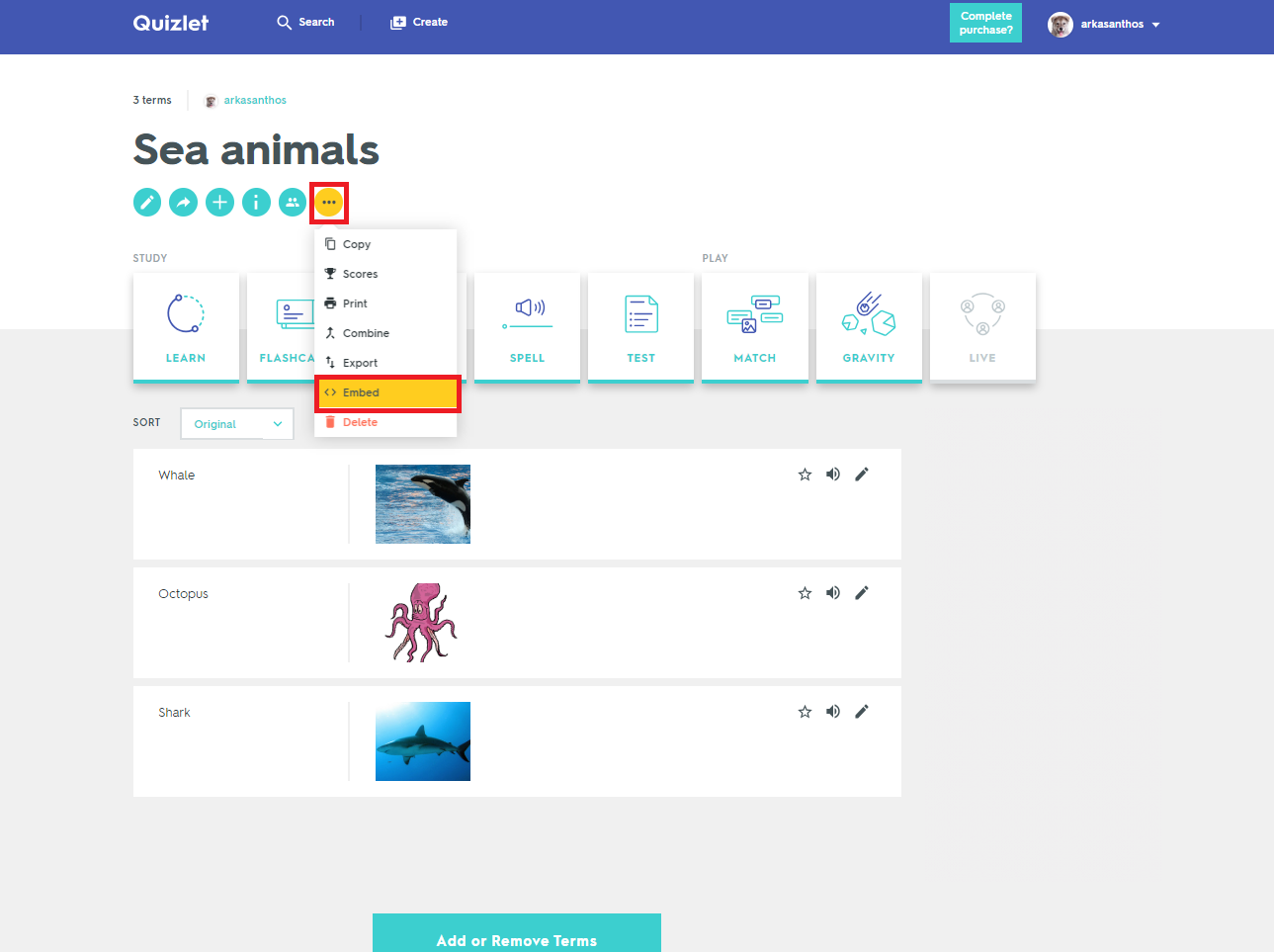This screenshot has height=952, width=1274.
Task: Click the share arrow icon
Action: click(x=183, y=202)
